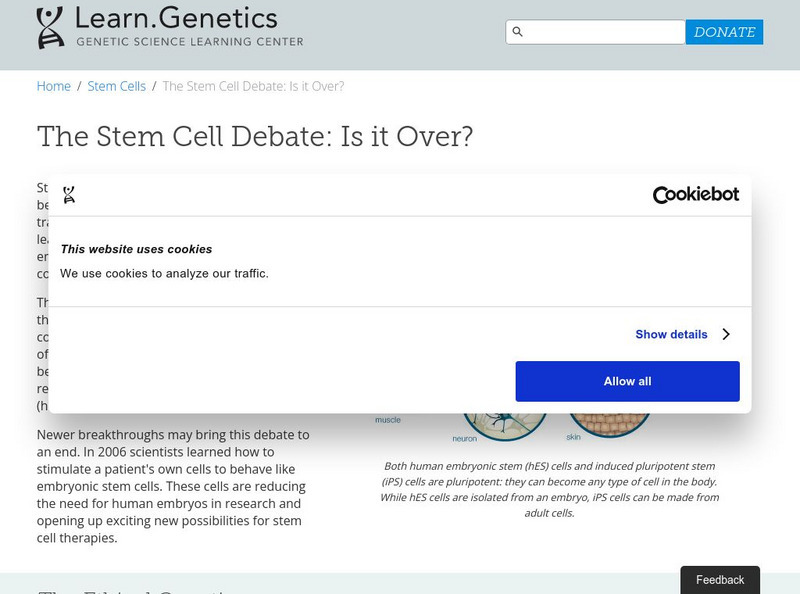Focus the site search input field
The image size is (800, 594).
pyautogui.click(x=605, y=32)
